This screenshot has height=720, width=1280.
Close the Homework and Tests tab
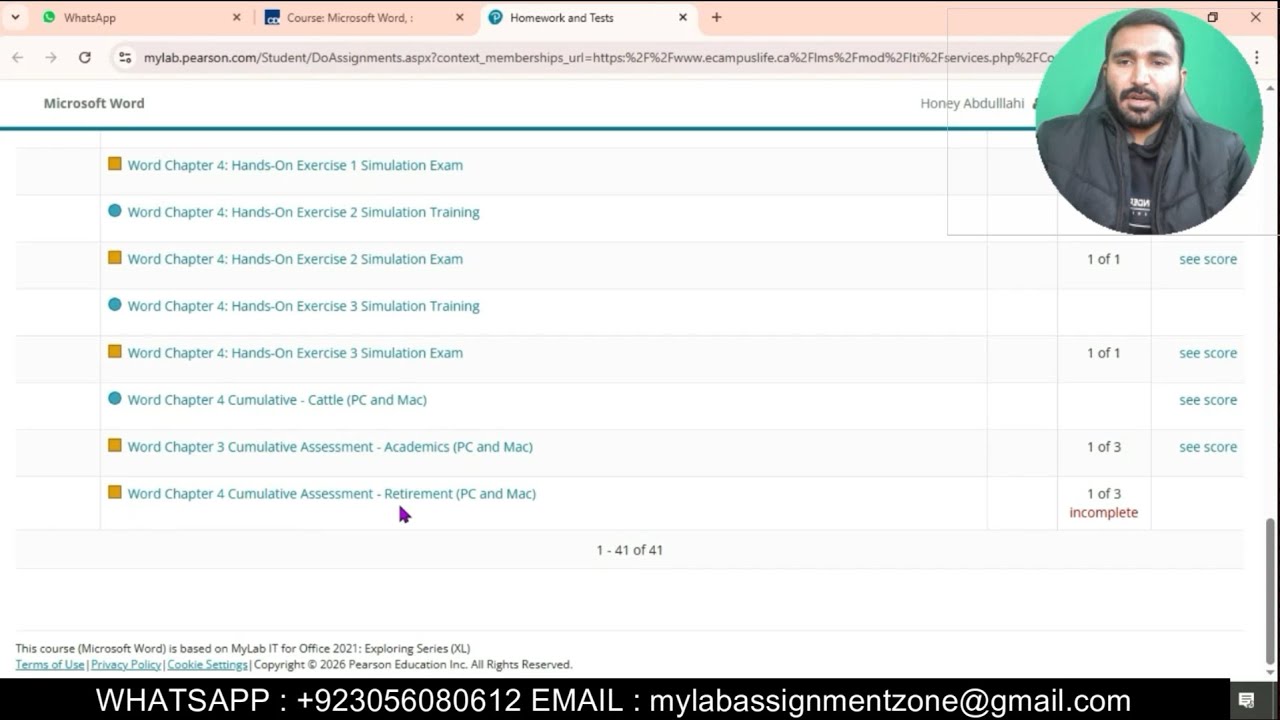[683, 17]
